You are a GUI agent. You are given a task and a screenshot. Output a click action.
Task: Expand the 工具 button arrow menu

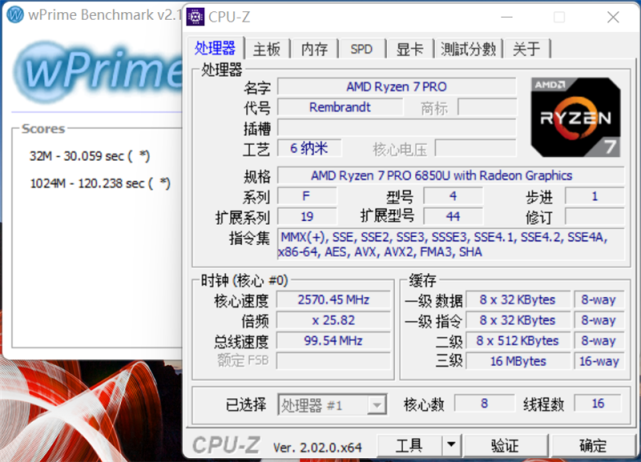tap(451, 444)
